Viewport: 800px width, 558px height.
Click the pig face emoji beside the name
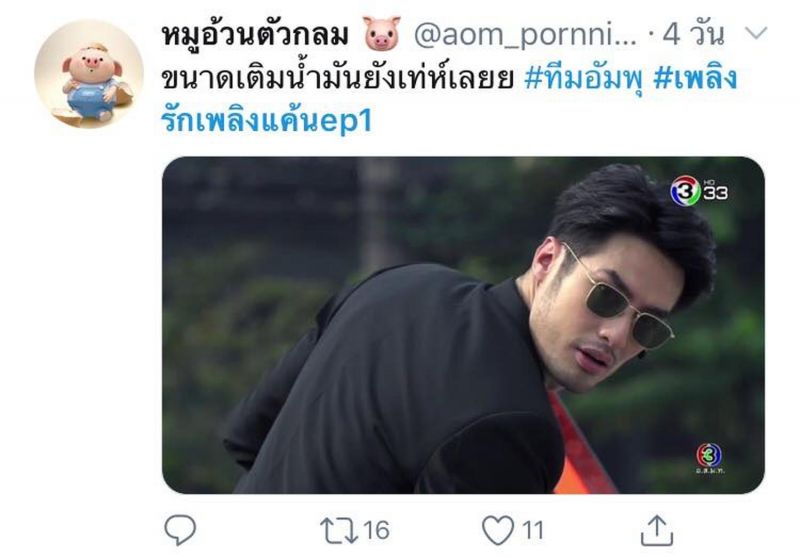point(382,34)
